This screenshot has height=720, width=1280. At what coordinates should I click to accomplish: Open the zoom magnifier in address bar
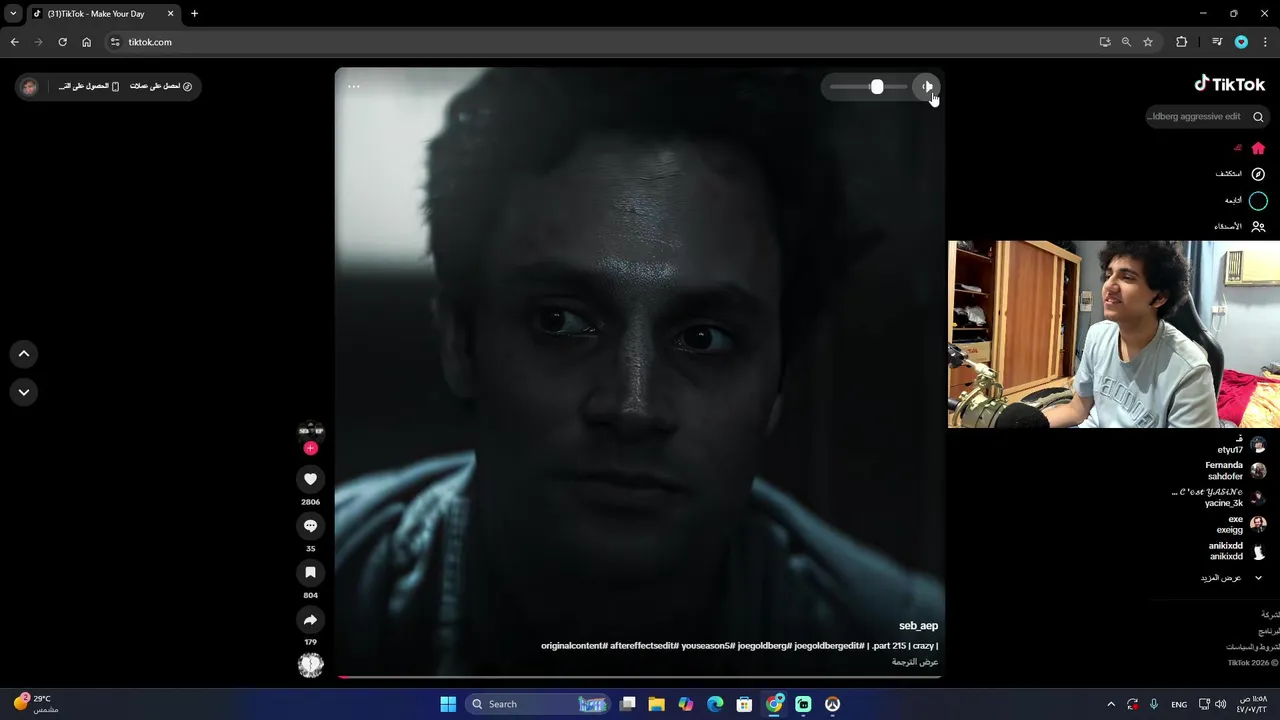(1126, 42)
